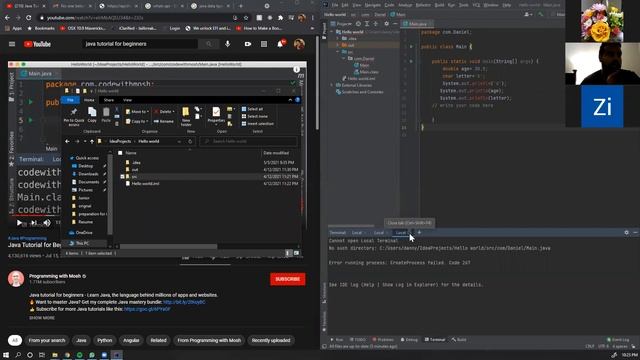This screenshot has width=640, height=360.
Task: Collapse the Explorer ribbon chevron
Action: point(290,100)
